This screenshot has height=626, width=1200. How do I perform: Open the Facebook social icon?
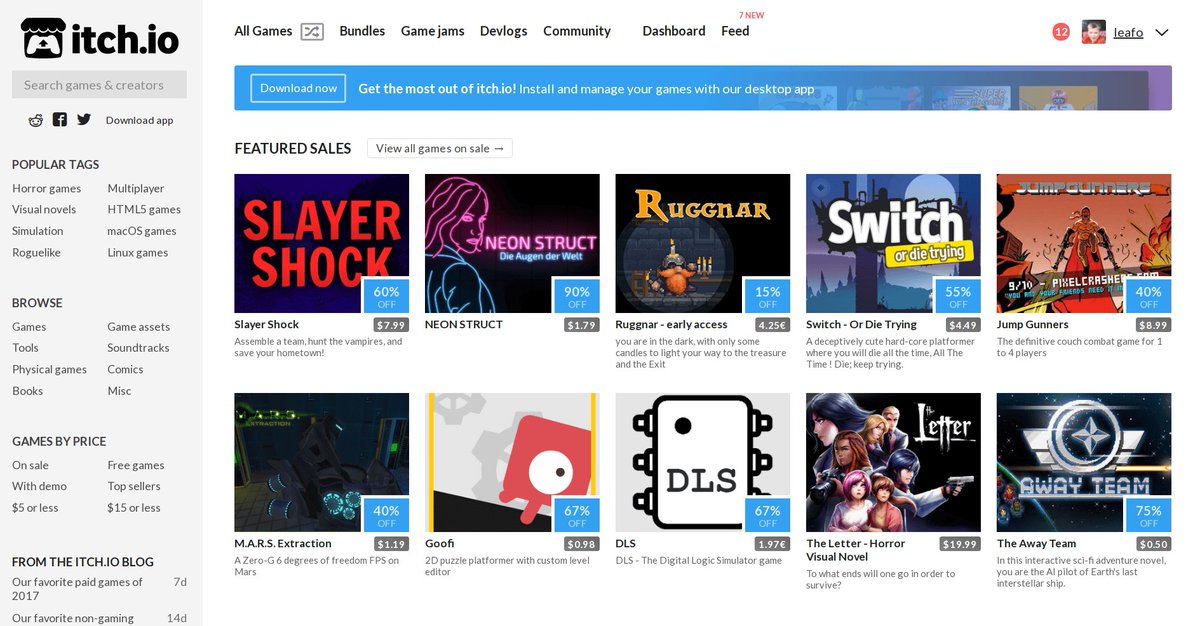point(60,120)
